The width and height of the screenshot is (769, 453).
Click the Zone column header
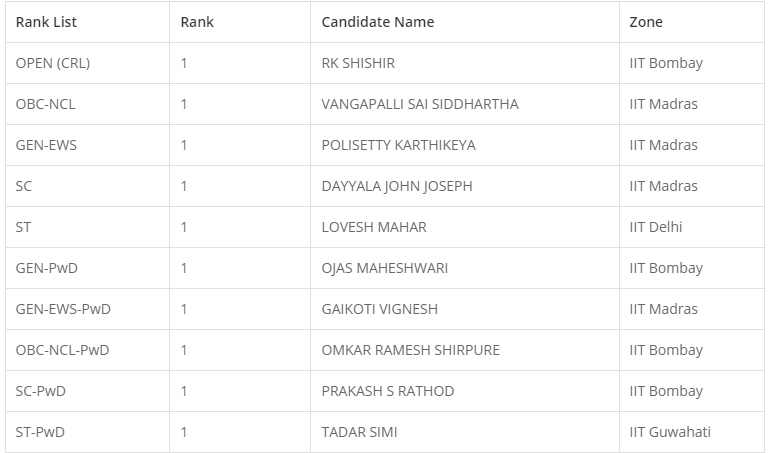tap(646, 22)
